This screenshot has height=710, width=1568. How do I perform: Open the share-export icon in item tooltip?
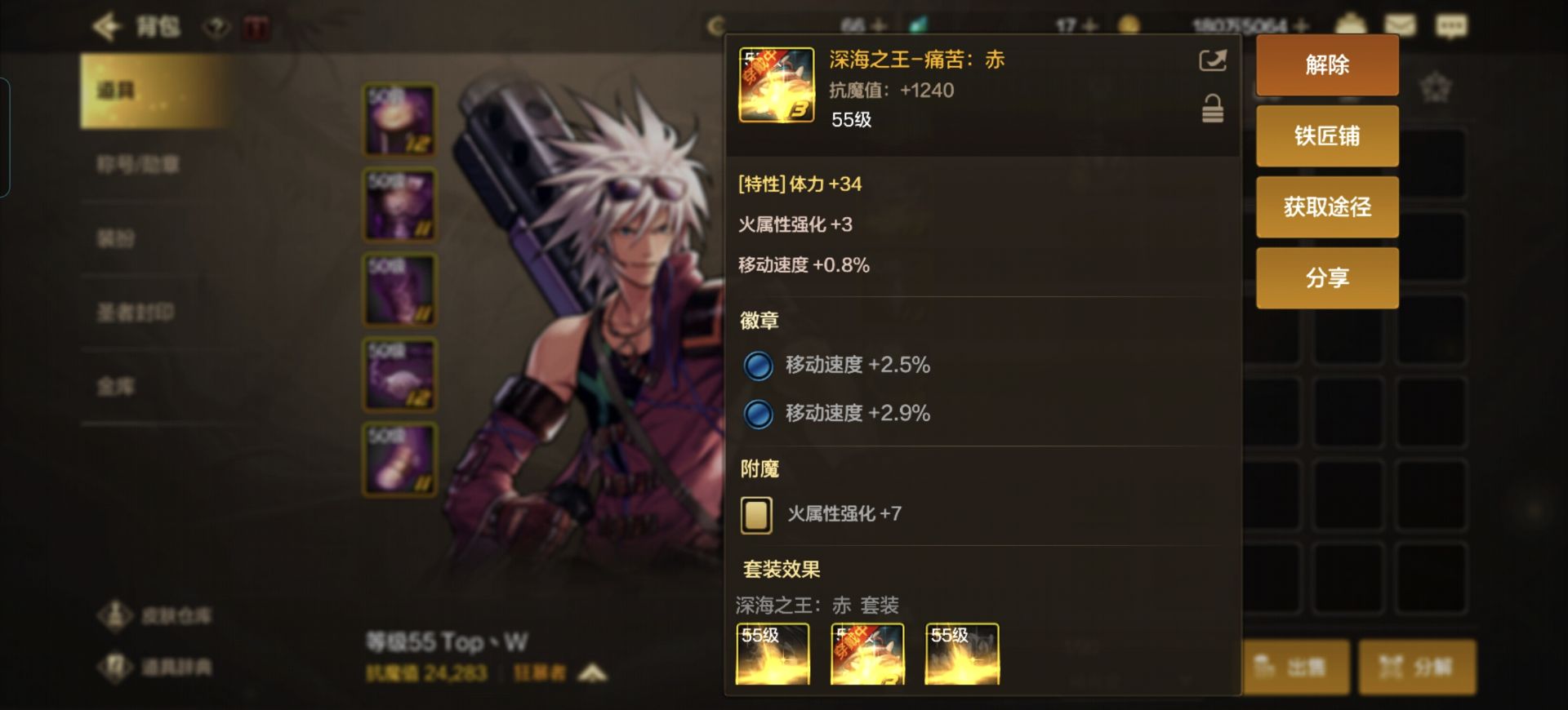tap(1212, 60)
